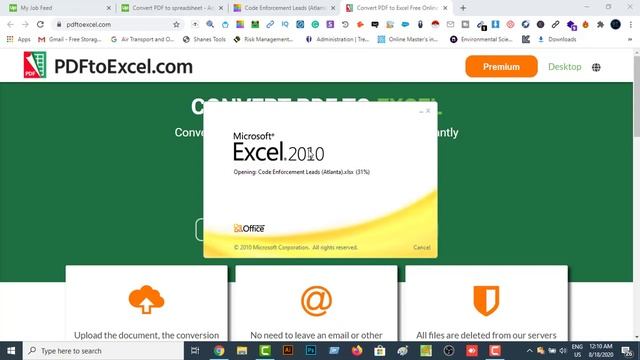The image size is (640, 360).
Task: Open Chrome from the taskbar
Action: click(x=219, y=351)
